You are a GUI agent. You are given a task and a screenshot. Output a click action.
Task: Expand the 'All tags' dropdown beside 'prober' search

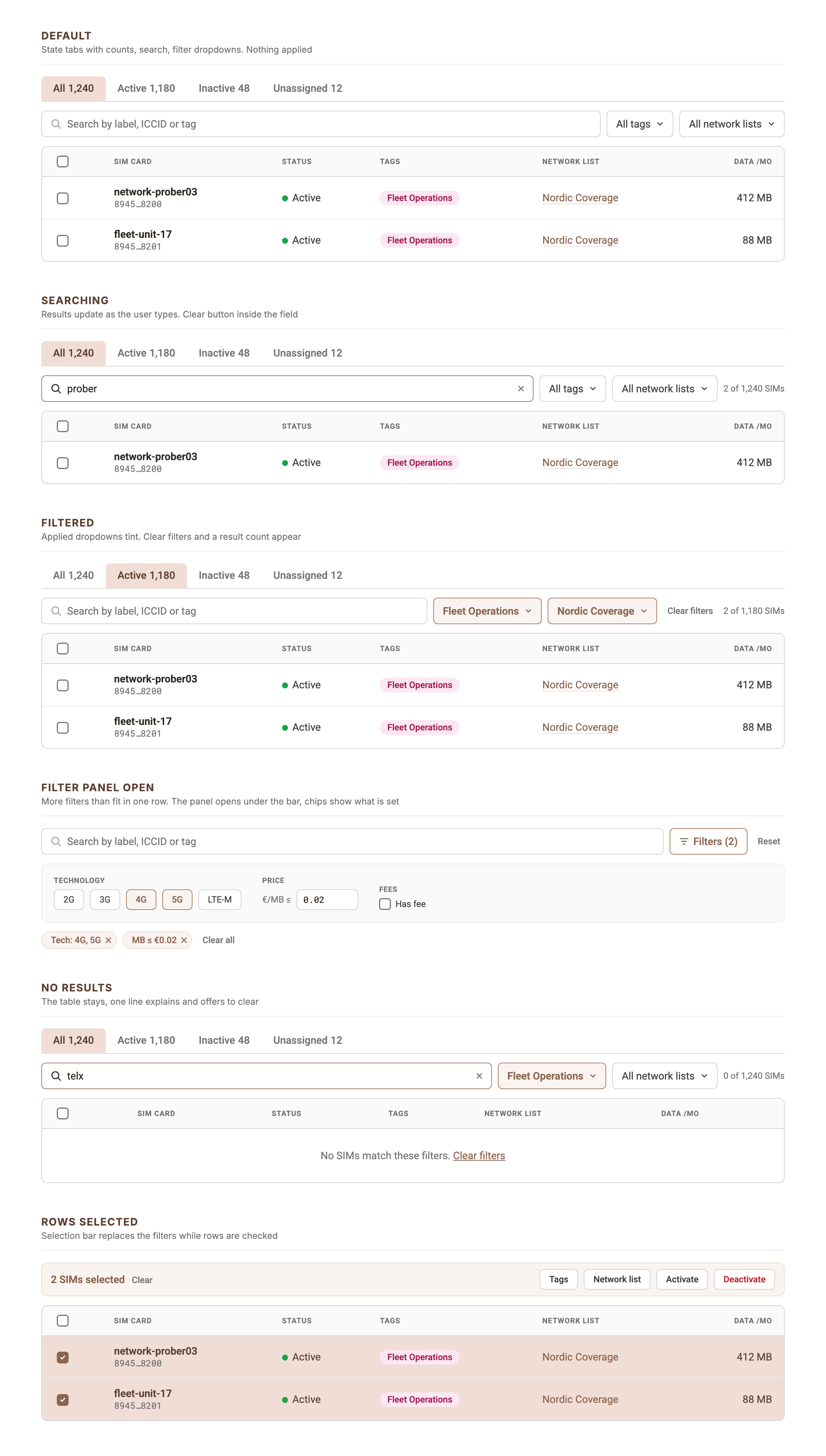(x=572, y=389)
